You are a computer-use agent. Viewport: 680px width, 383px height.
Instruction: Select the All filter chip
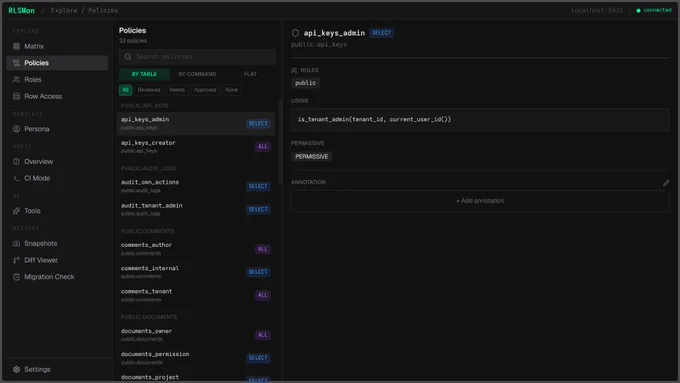(125, 90)
